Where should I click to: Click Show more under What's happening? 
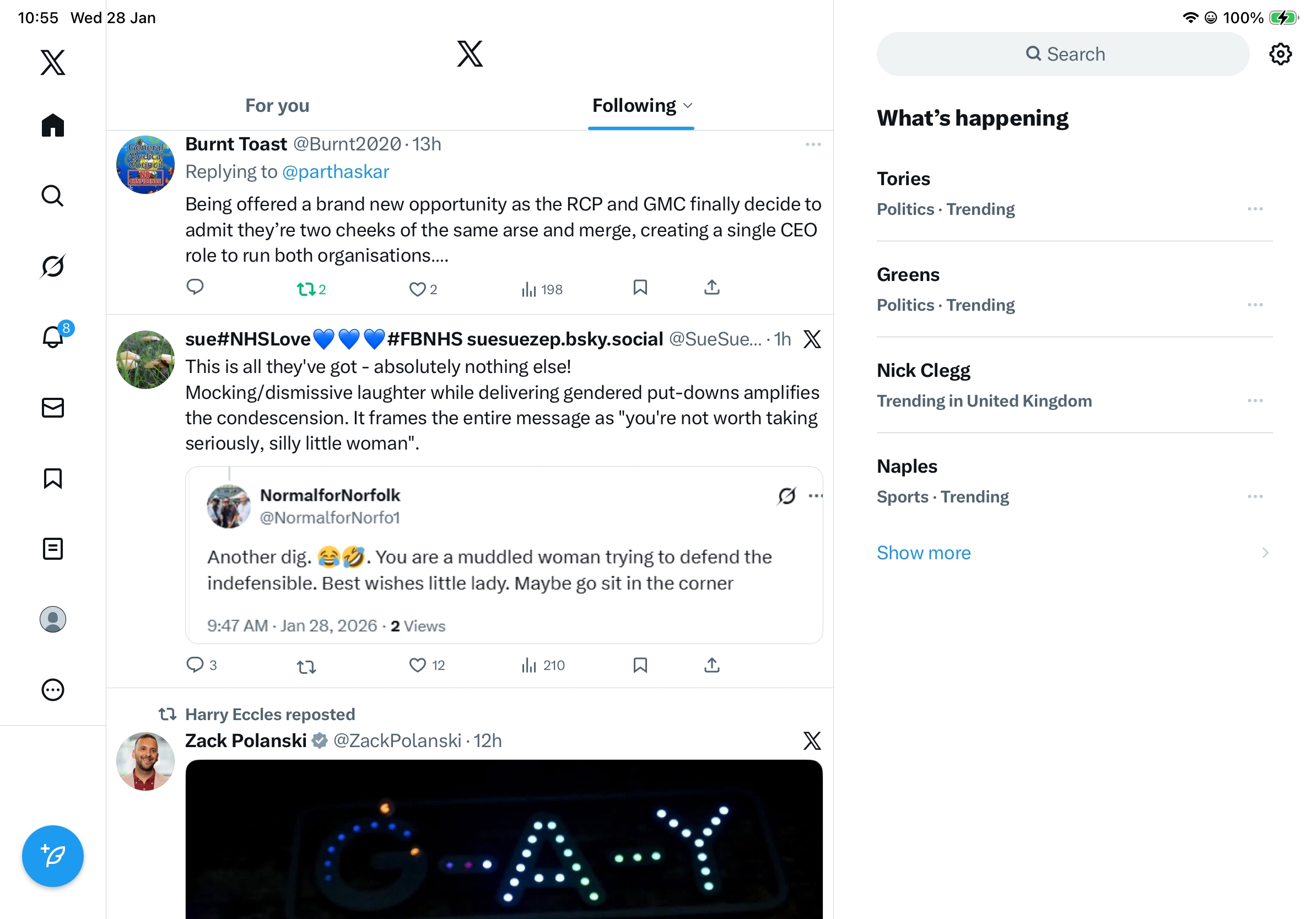pyautogui.click(x=924, y=553)
